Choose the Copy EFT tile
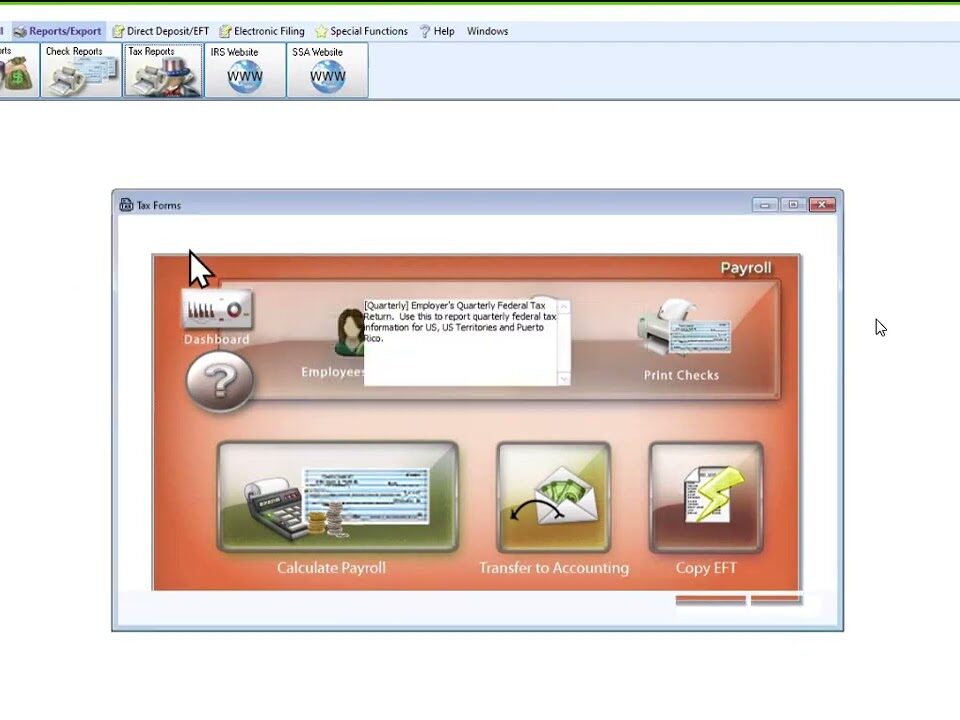The height and width of the screenshot is (720, 960). click(706, 497)
